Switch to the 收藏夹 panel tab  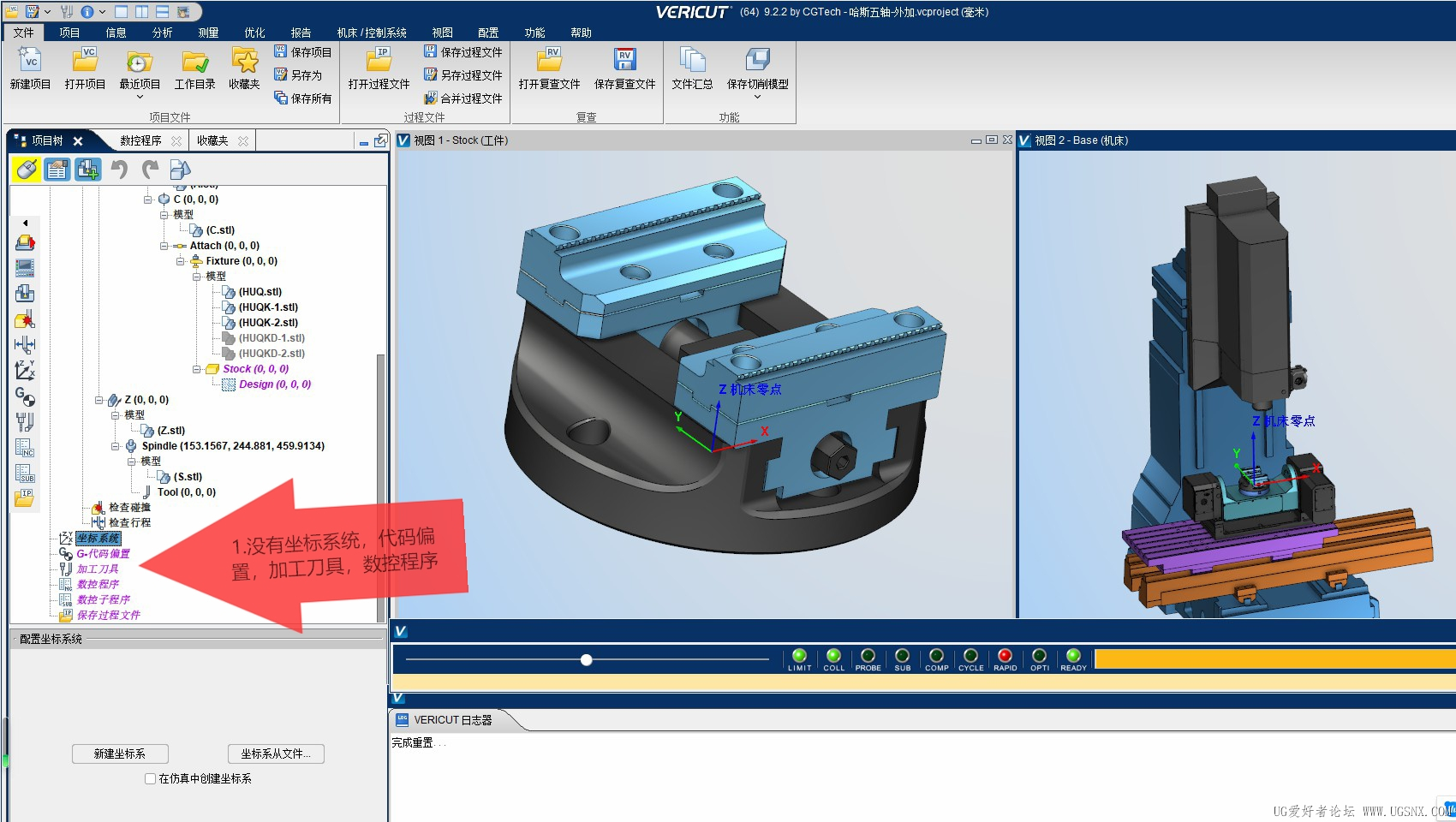tap(212, 140)
